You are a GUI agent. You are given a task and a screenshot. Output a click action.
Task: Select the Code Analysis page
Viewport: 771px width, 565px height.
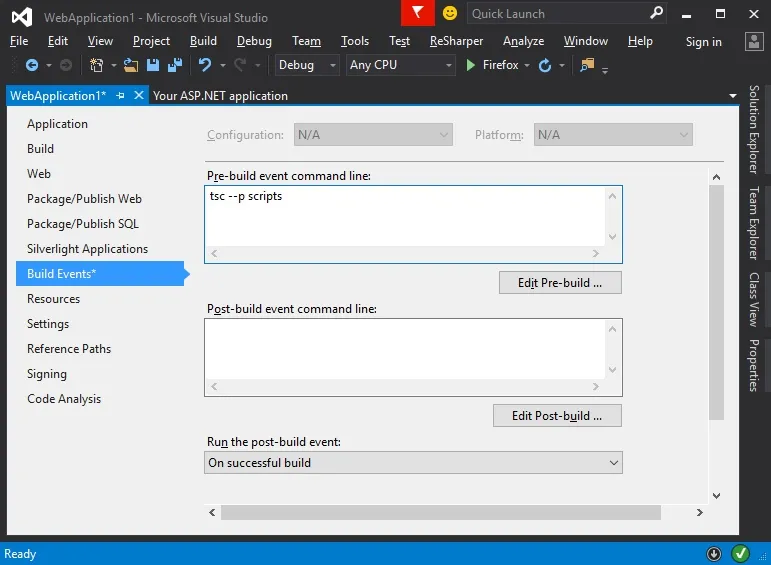[64, 399]
